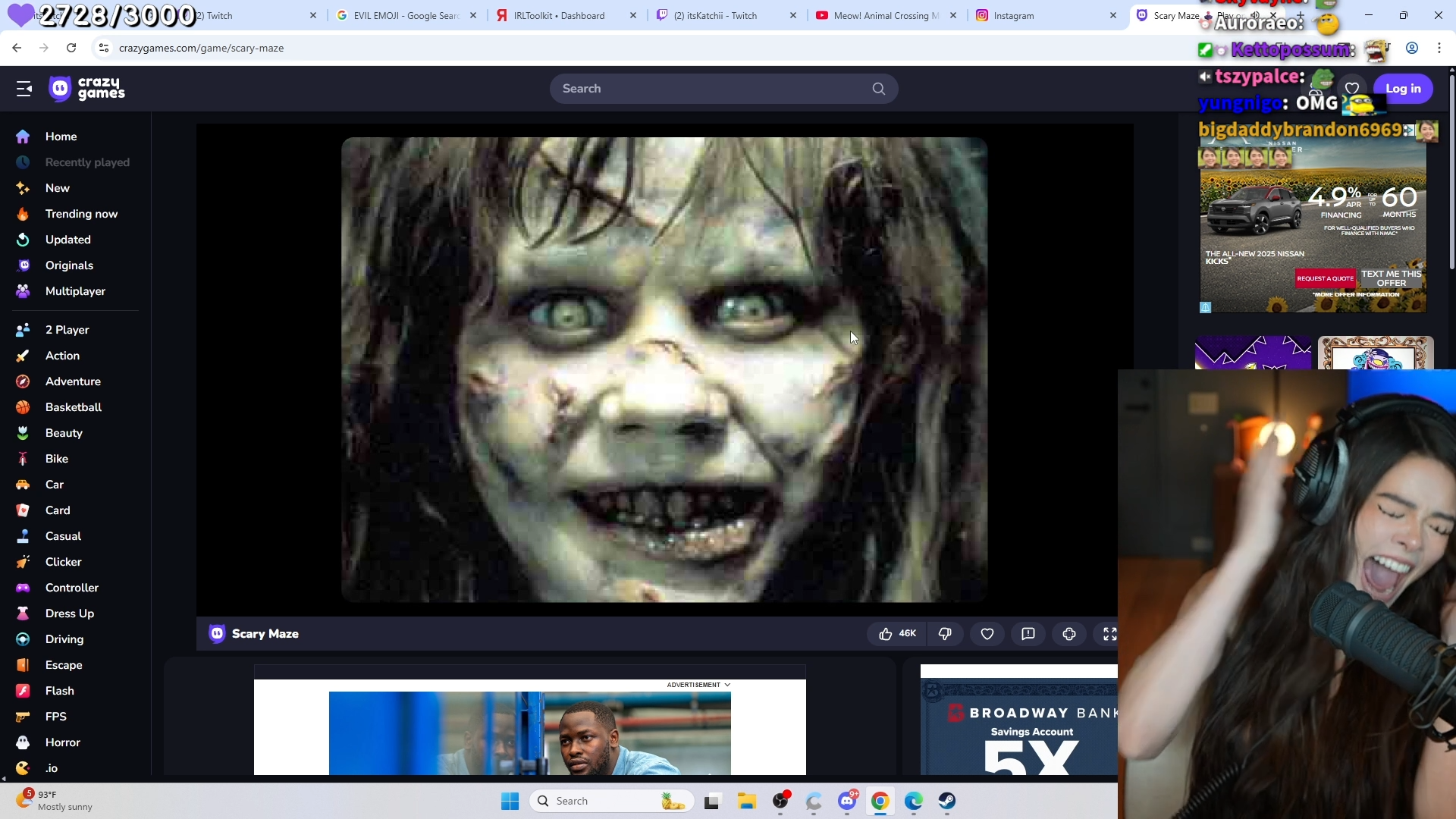This screenshot has width=1456, height=819.
Task: Open the Escape category
Action: pyautogui.click(x=64, y=665)
